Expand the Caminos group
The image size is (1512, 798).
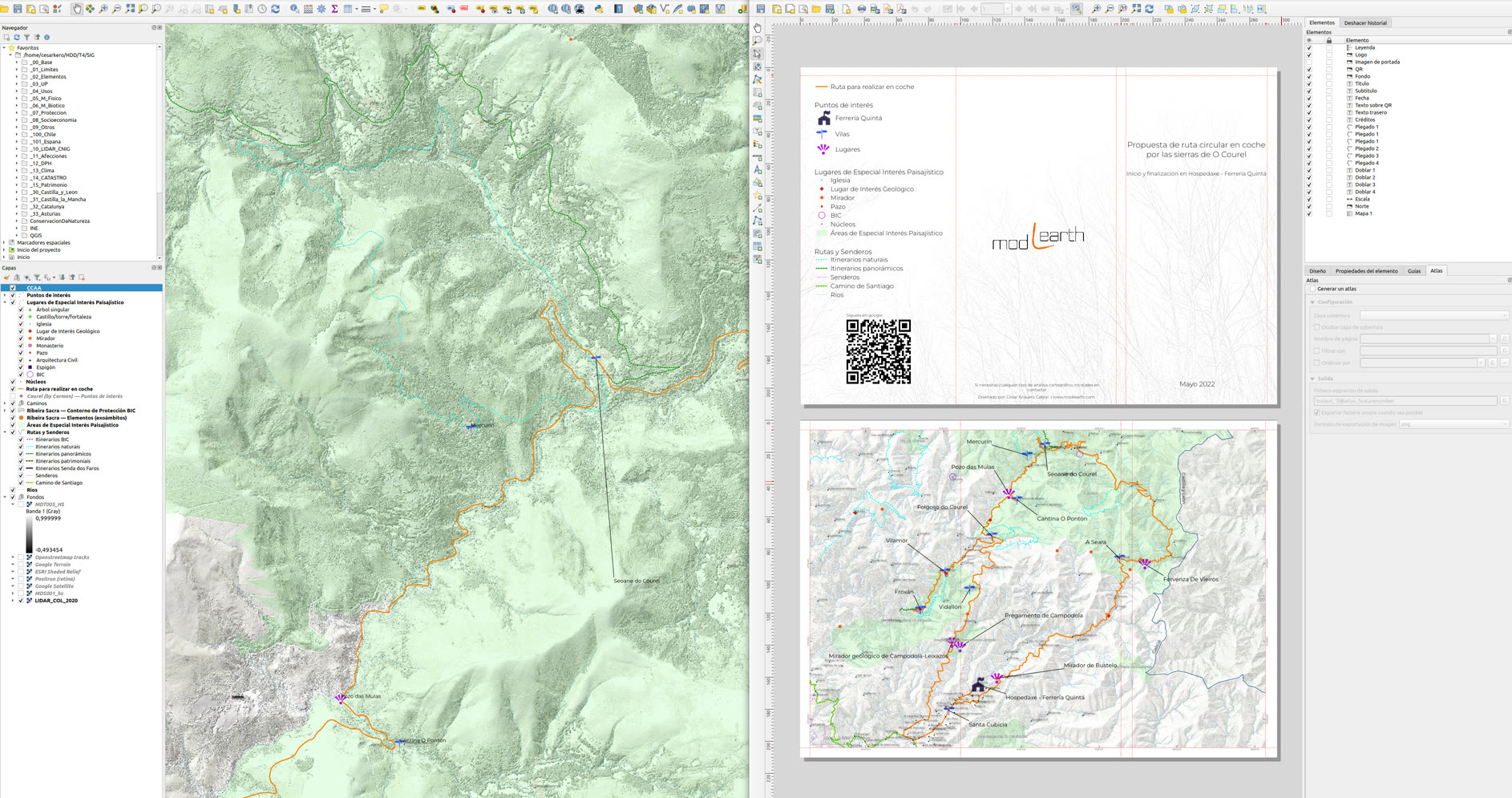5,403
